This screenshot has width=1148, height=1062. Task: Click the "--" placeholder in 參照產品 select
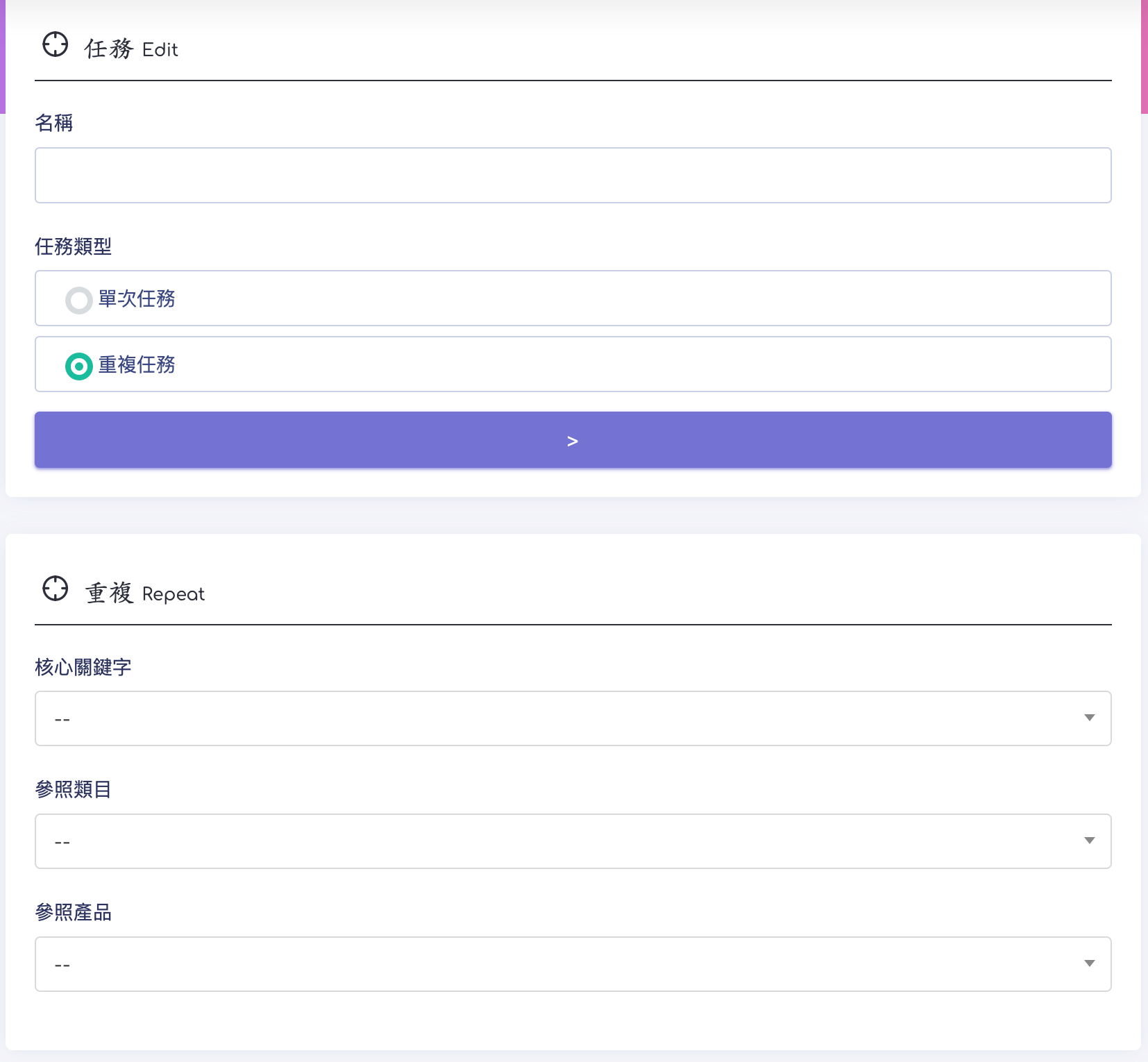coord(62,965)
